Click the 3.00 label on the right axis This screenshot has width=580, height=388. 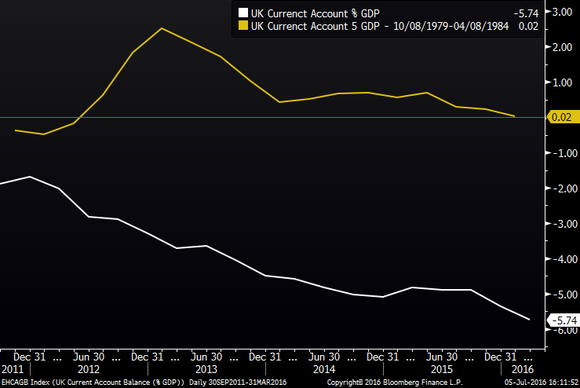point(562,12)
